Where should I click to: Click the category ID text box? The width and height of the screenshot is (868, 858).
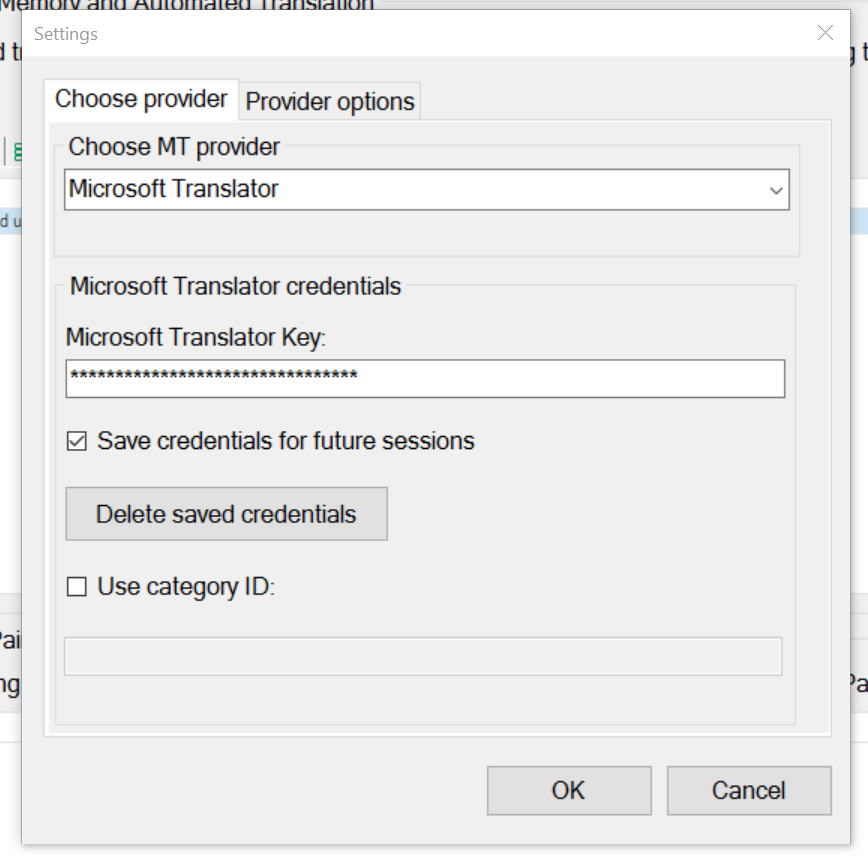(423, 657)
